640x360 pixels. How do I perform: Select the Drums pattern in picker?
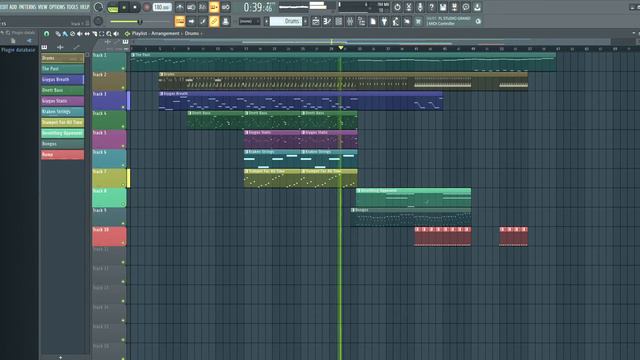(62, 58)
